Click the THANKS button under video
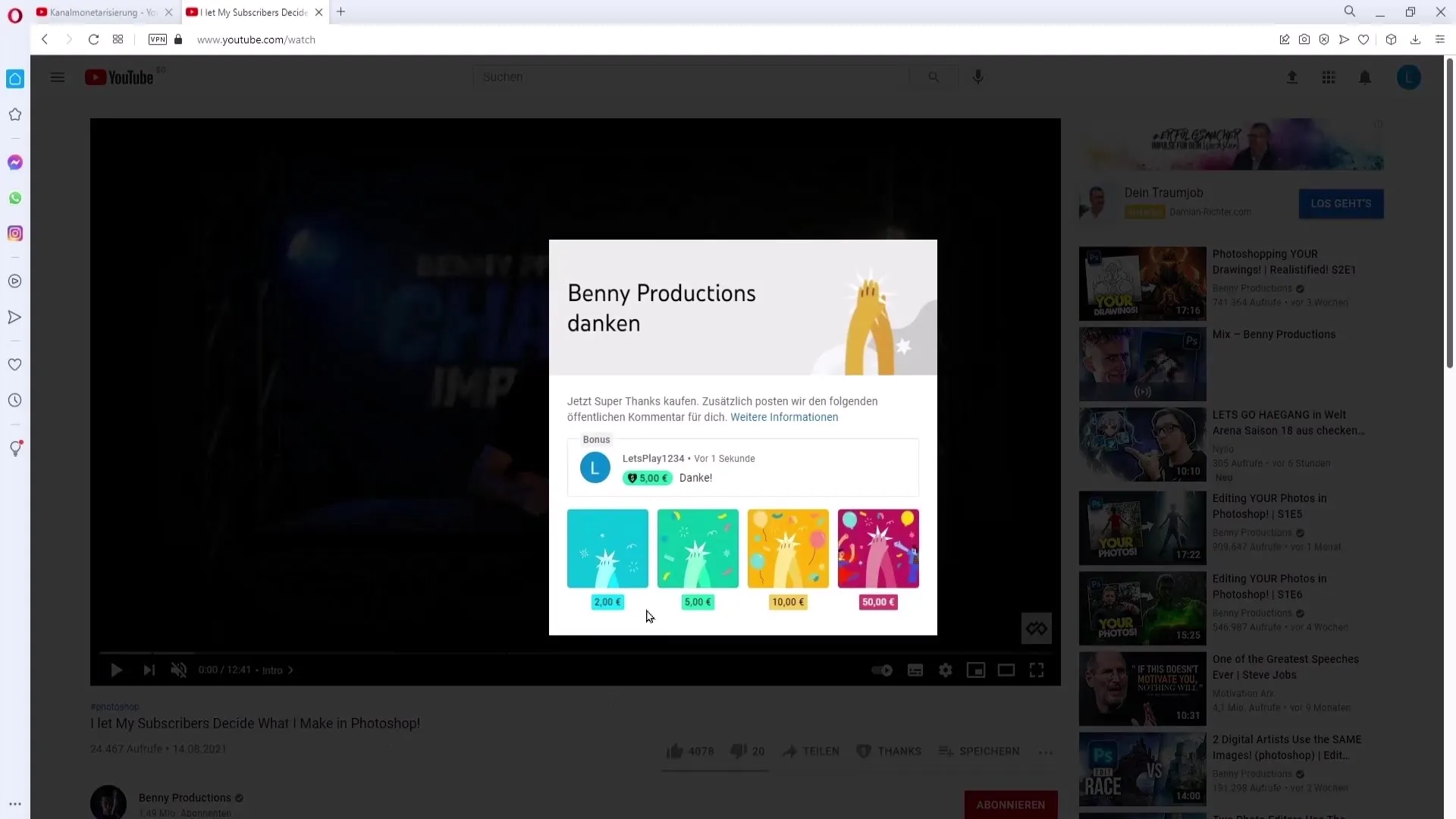This screenshot has height=819, width=1456. pyautogui.click(x=888, y=752)
